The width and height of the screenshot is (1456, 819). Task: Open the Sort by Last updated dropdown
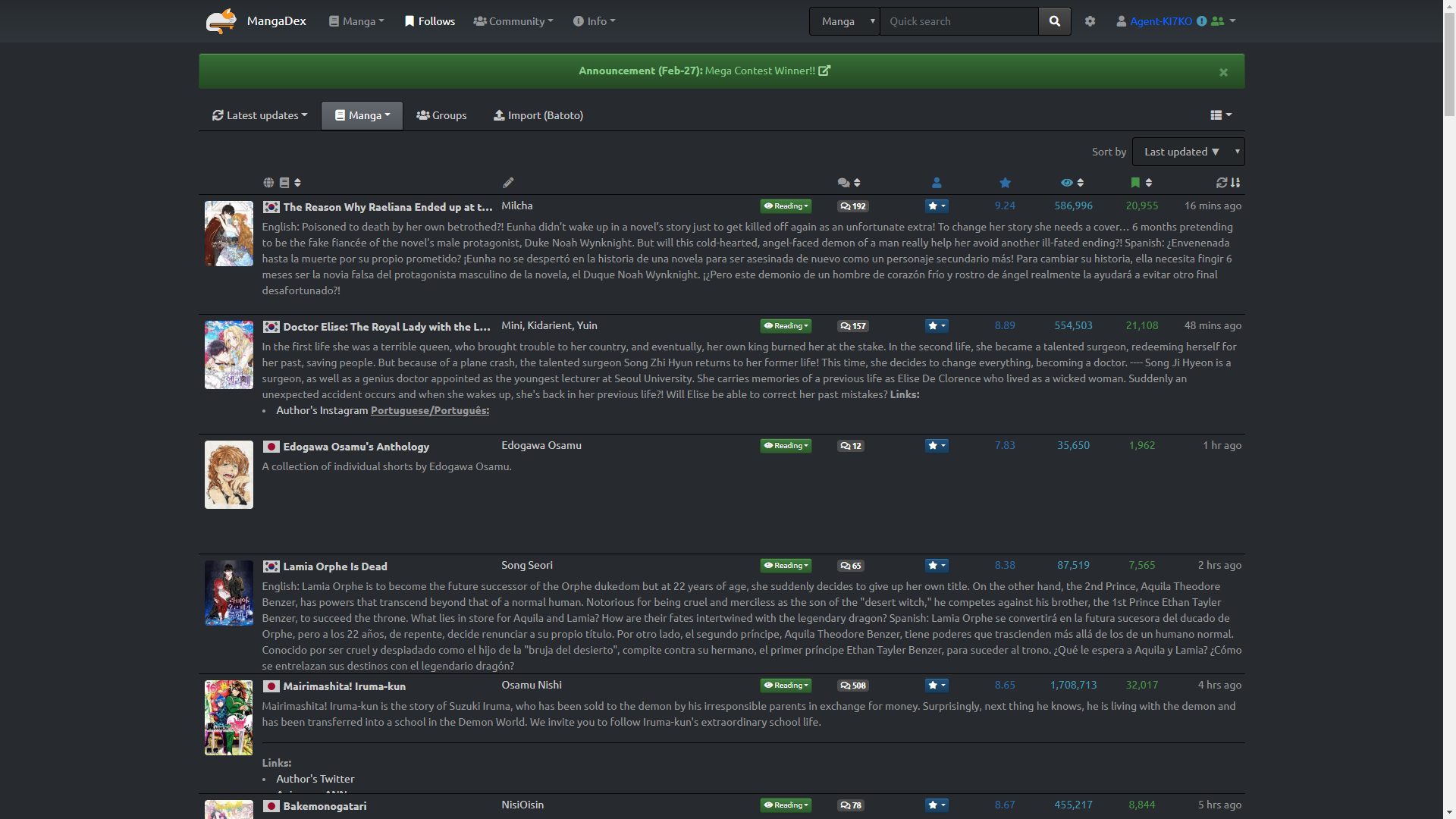(1188, 152)
